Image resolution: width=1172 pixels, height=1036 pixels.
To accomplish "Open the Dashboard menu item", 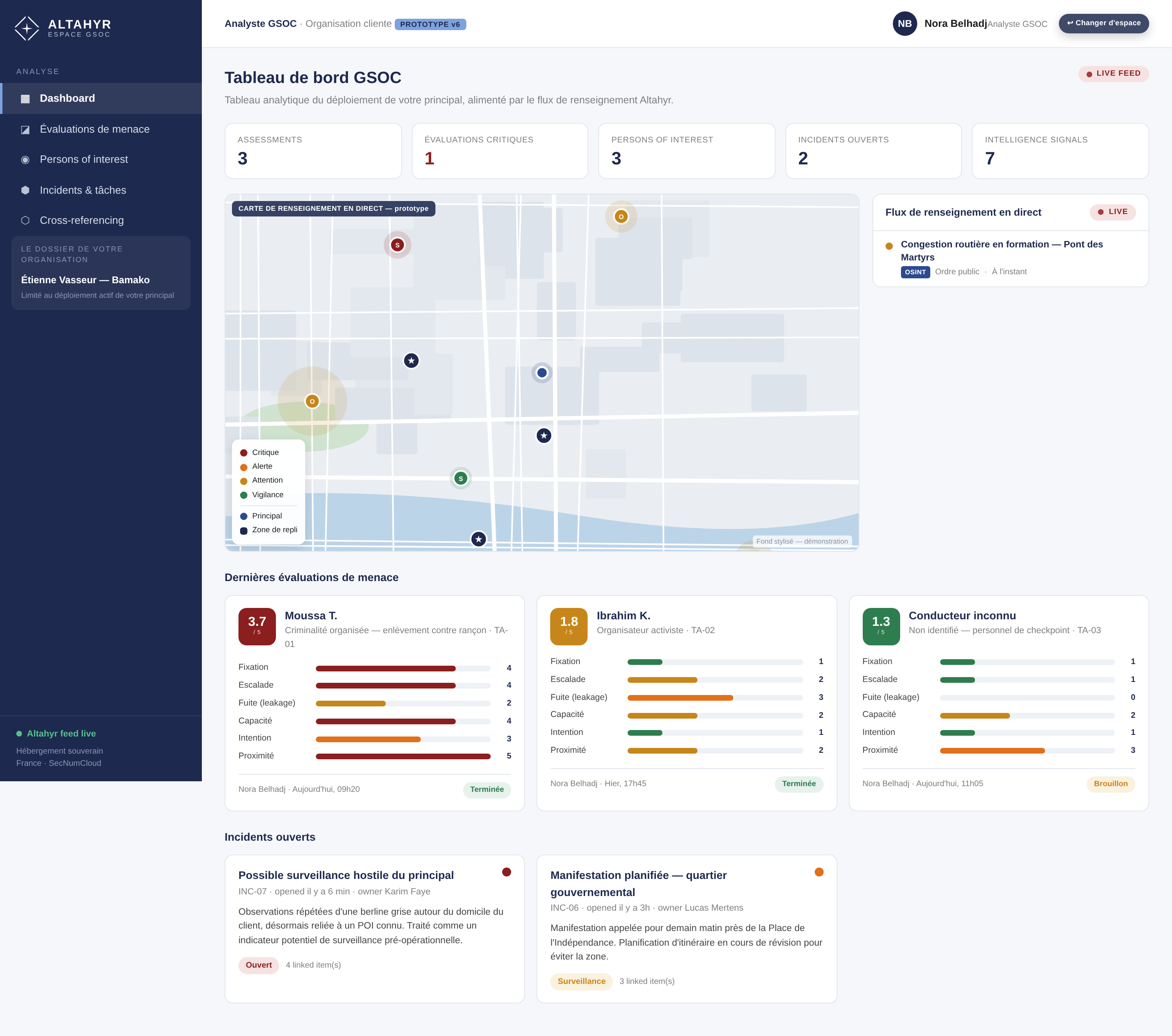I will (x=101, y=98).
